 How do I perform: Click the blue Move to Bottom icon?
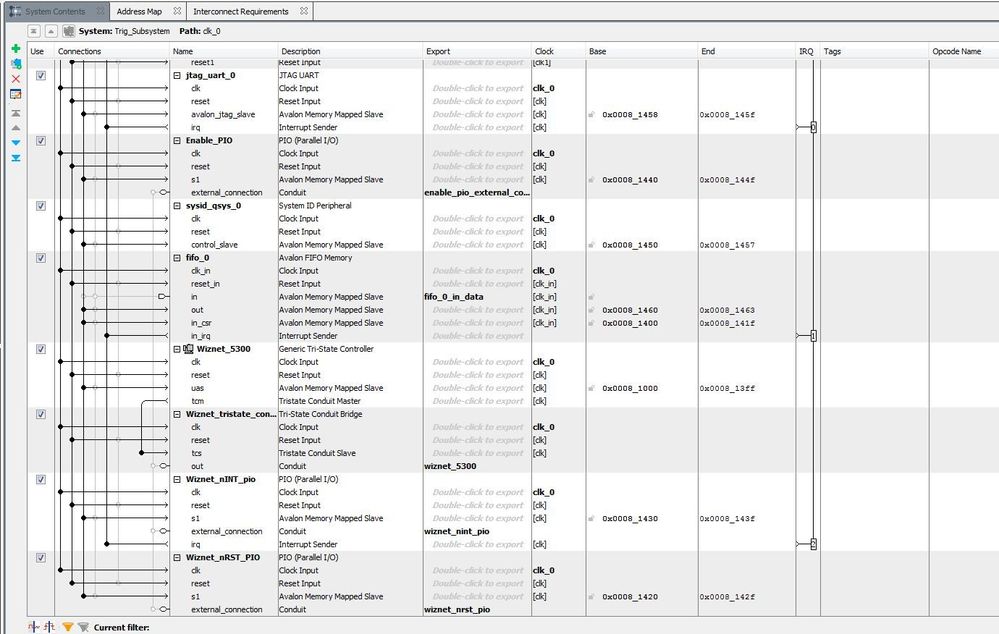click(x=16, y=158)
